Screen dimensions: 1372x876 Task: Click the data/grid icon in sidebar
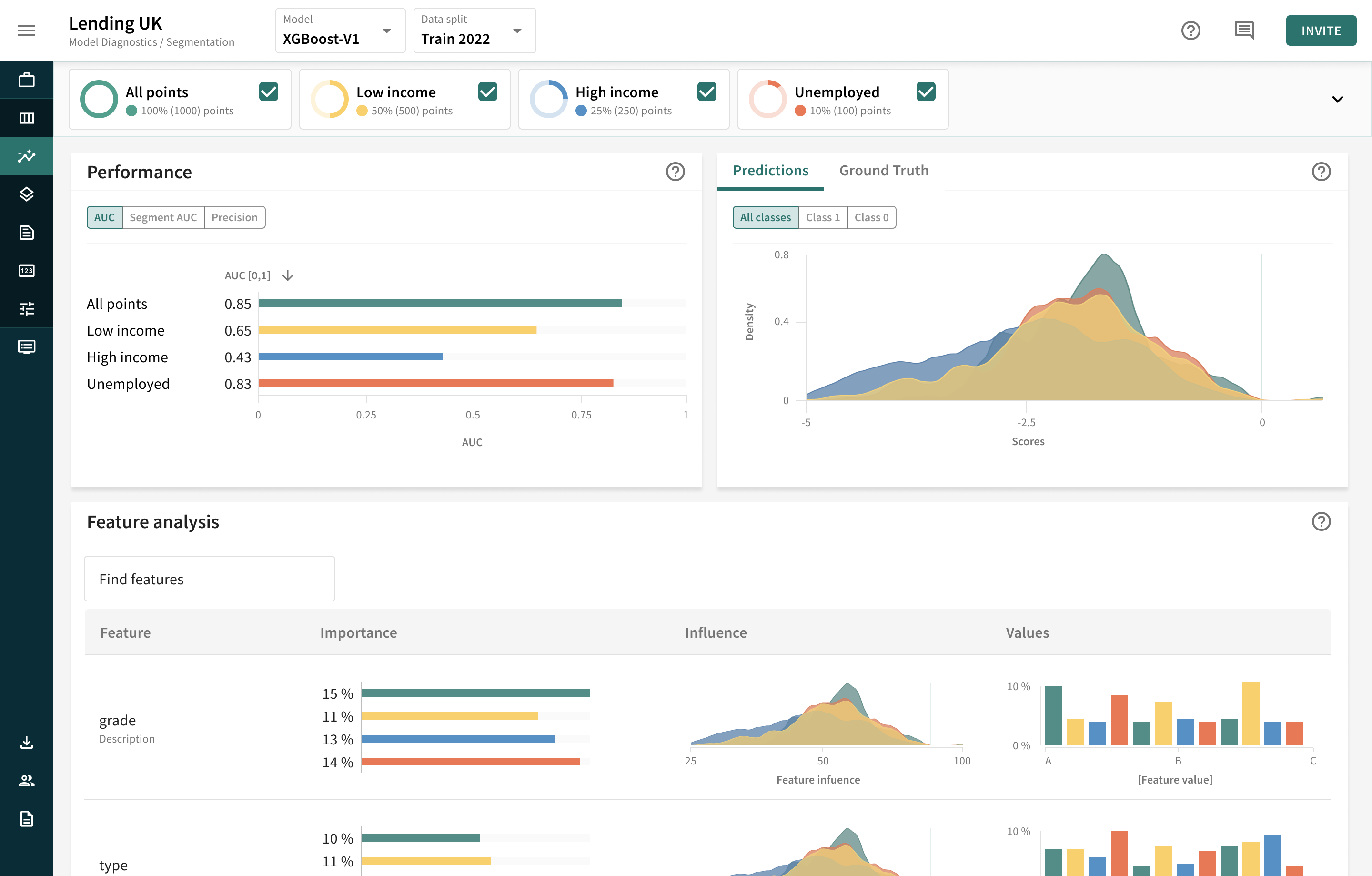click(27, 118)
